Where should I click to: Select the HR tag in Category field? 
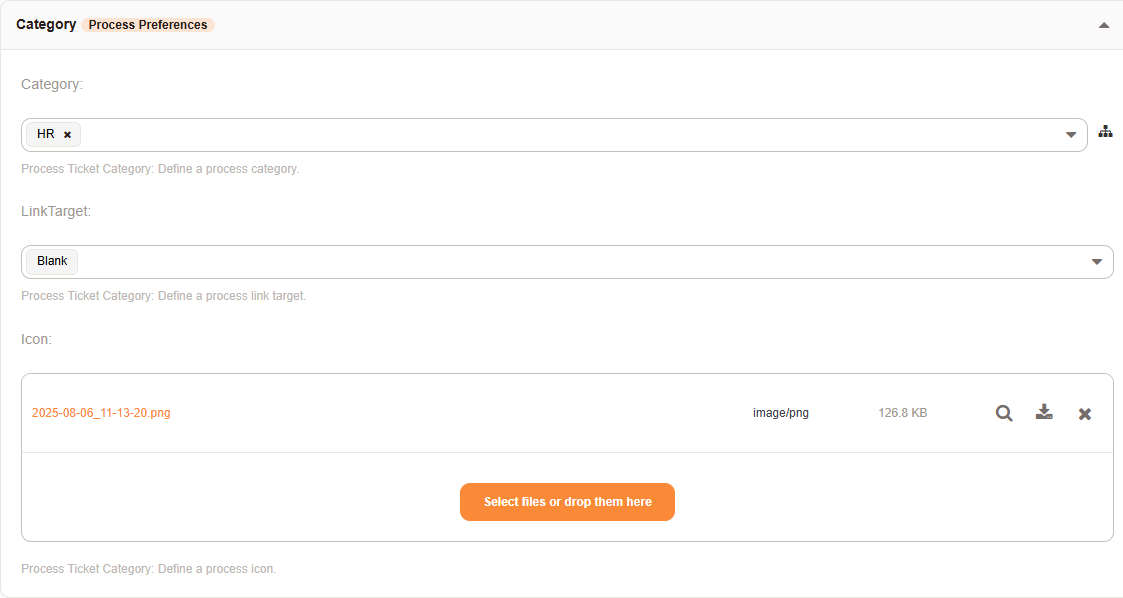[x=46, y=134]
